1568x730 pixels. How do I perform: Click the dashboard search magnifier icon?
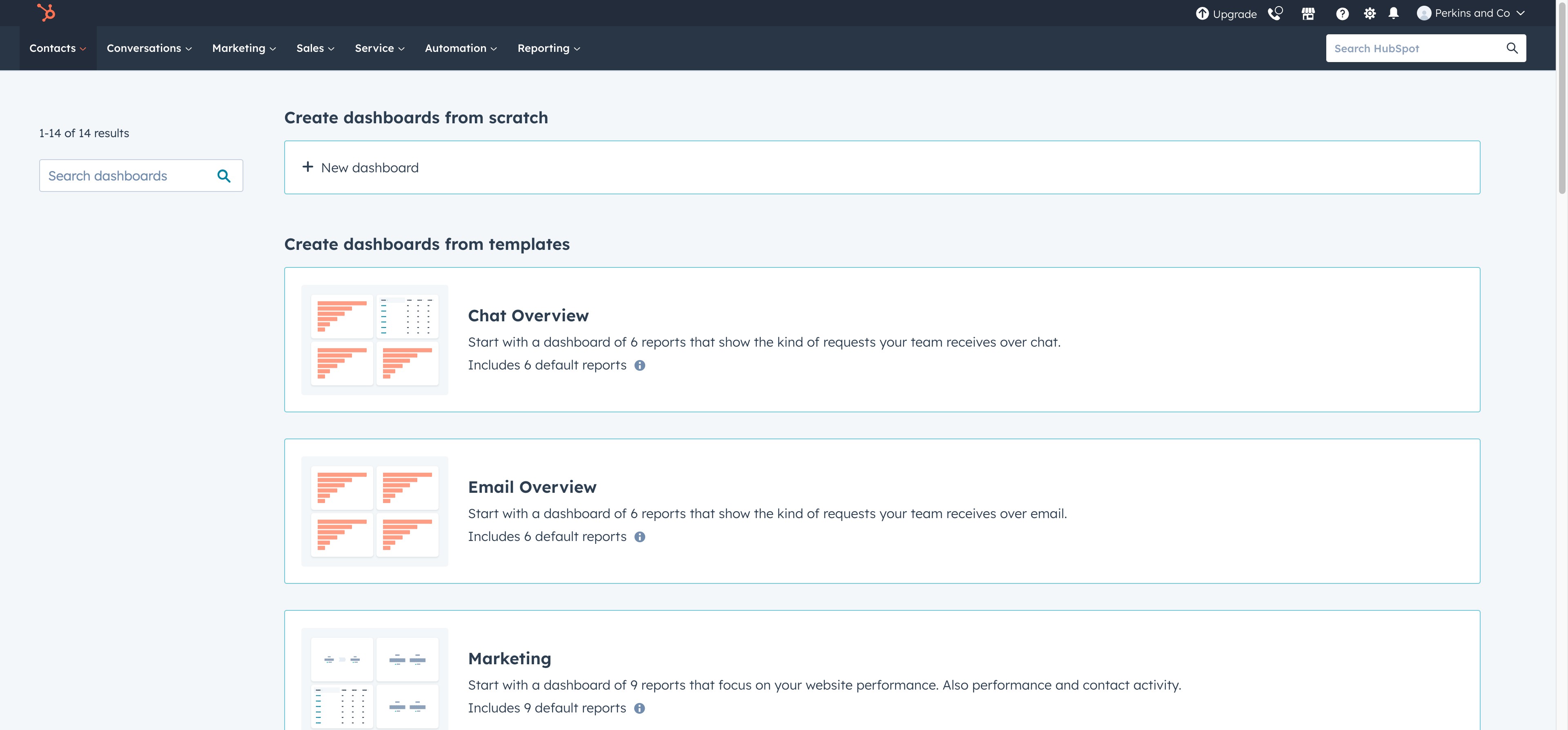click(223, 176)
